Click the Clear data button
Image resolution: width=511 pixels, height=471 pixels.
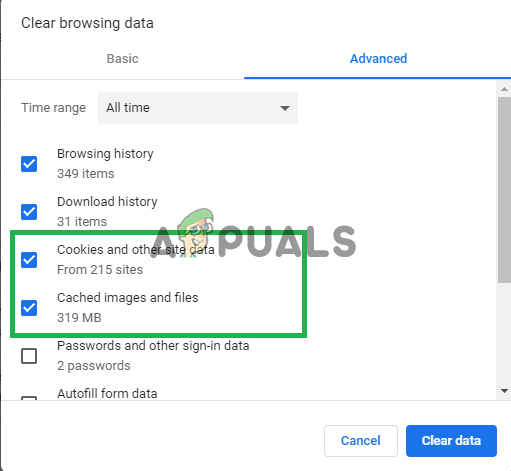coord(451,441)
